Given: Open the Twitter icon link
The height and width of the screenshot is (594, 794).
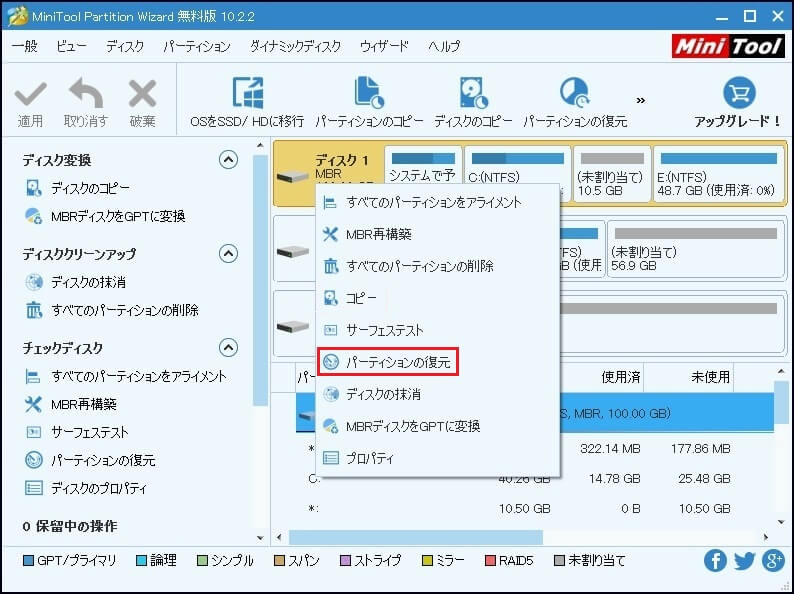Looking at the screenshot, I should pos(744,561).
